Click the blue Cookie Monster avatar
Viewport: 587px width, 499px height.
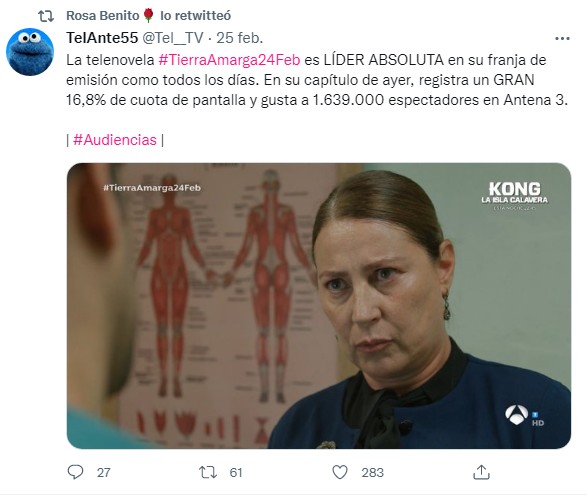30,52
